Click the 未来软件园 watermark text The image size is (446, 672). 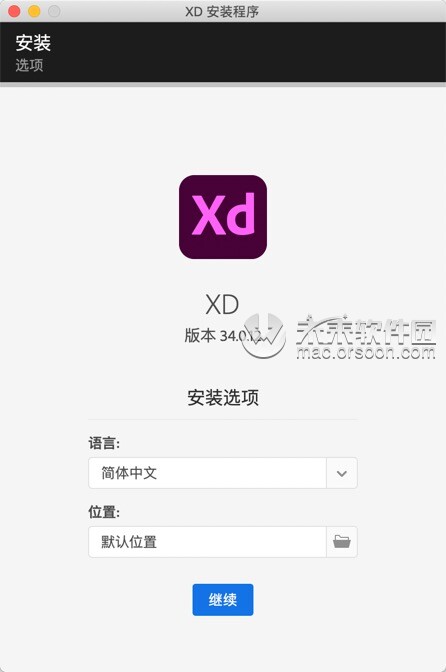[x=365, y=330]
